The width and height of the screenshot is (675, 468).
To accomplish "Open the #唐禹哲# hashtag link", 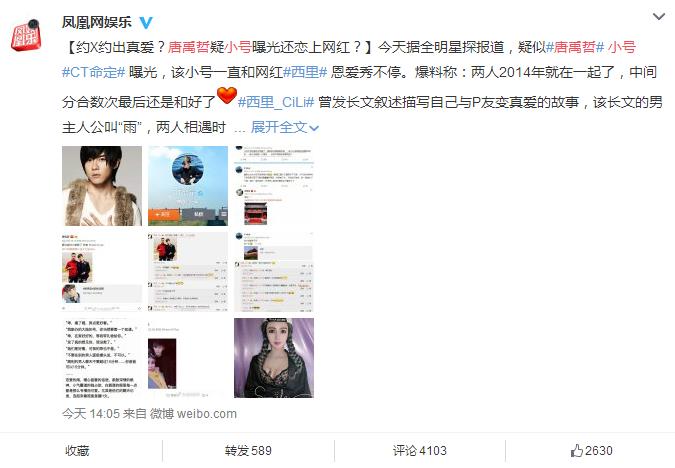I will pyautogui.click(x=575, y=47).
